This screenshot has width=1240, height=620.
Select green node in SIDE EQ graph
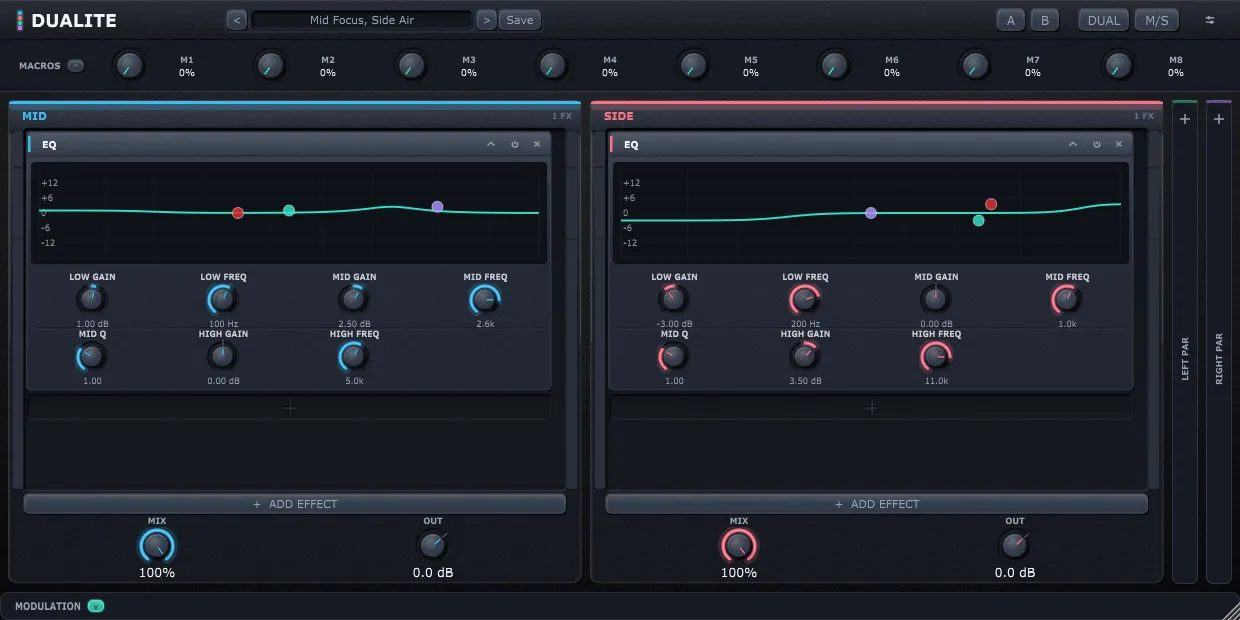click(x=978, y=220)
